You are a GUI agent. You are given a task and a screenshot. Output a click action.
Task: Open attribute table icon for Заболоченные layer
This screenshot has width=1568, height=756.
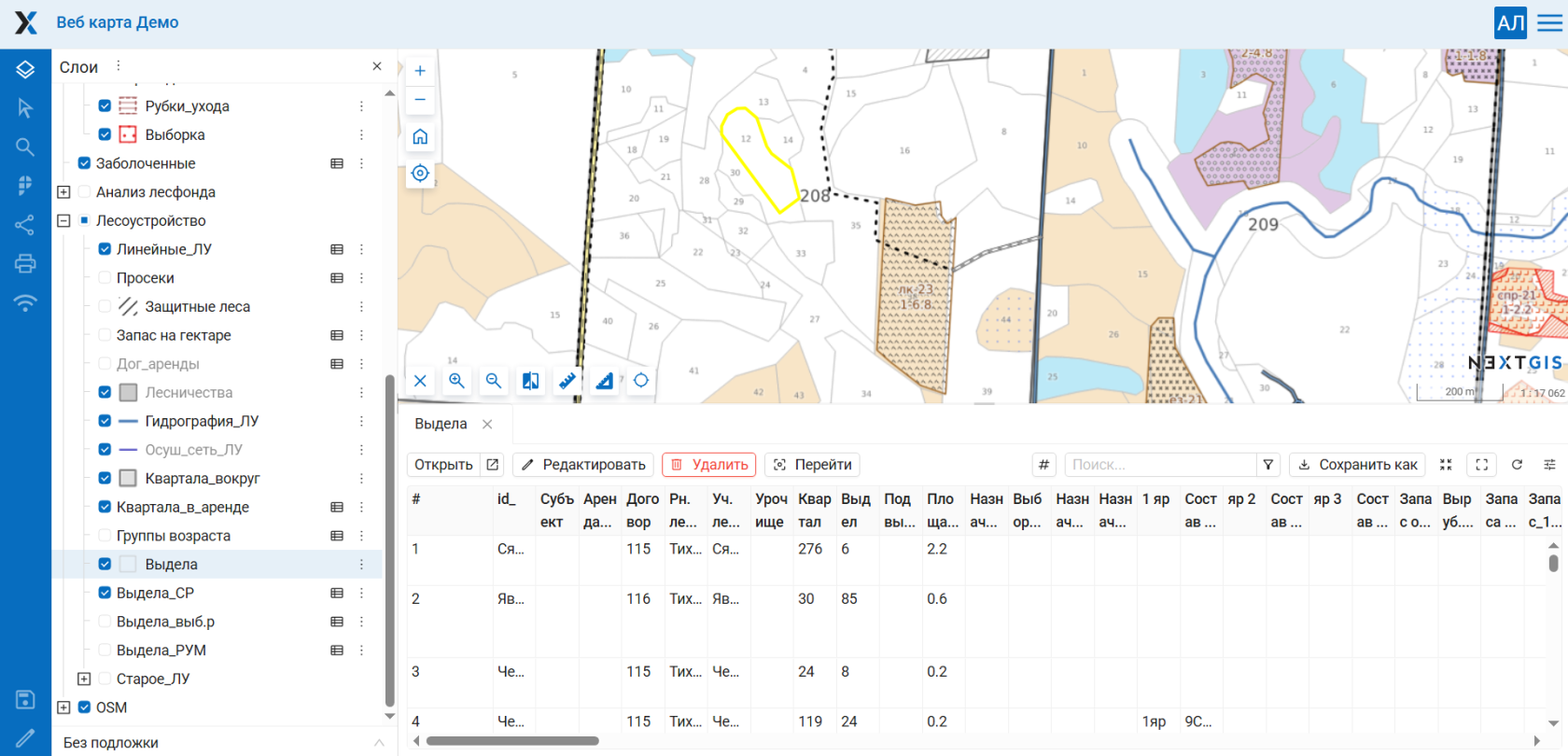(x=337, y=163)
